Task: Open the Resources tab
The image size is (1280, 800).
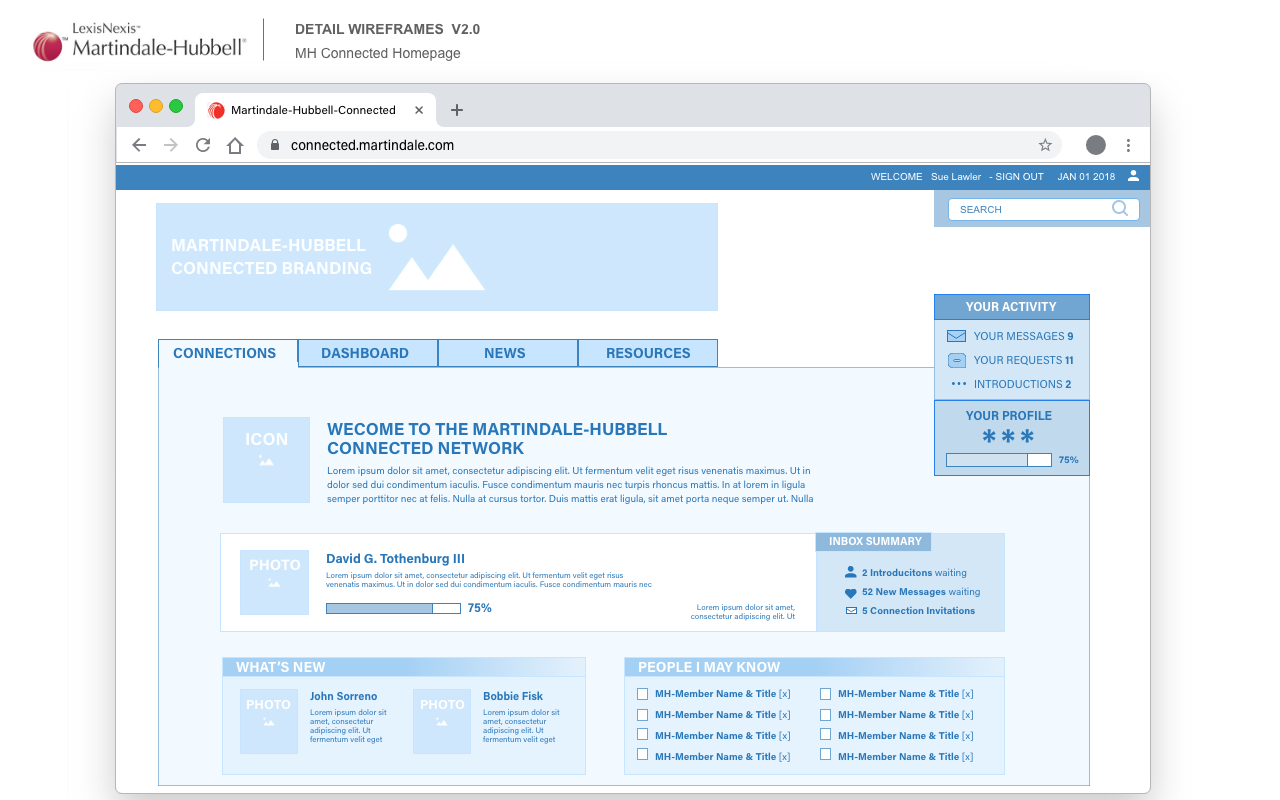Action: pos(648,353)
